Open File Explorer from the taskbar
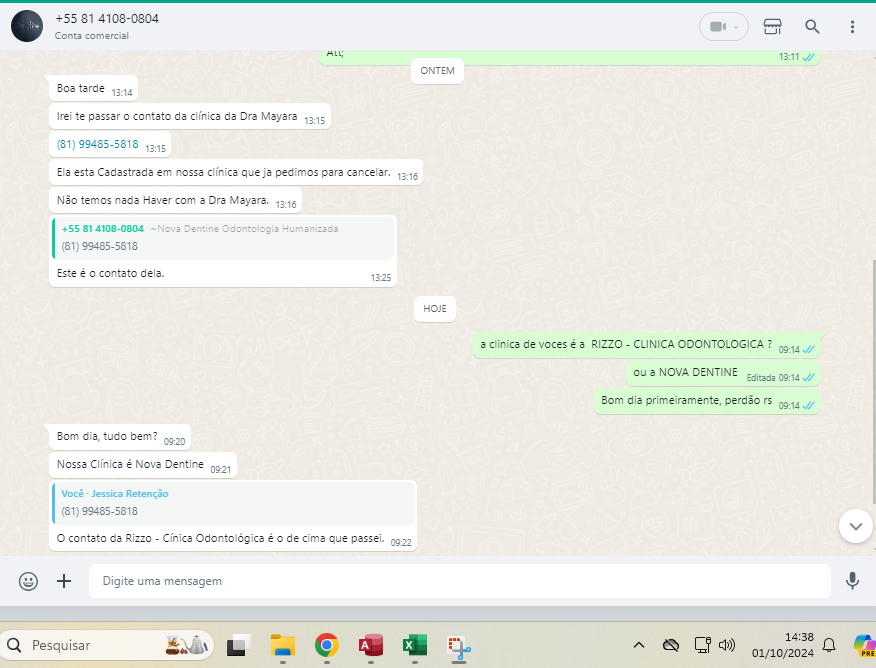Screen dimensions: 876x668 pos(283,646)
